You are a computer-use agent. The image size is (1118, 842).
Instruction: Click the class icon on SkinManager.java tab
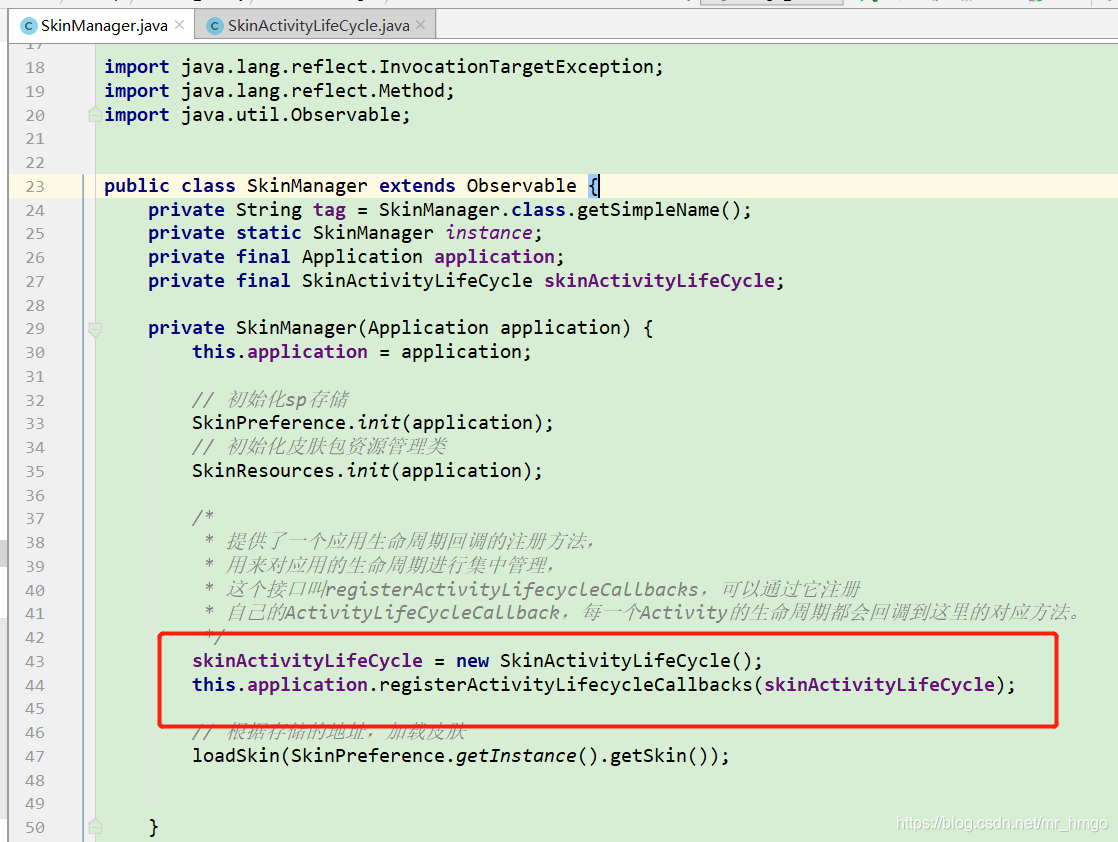coord(29,26)
